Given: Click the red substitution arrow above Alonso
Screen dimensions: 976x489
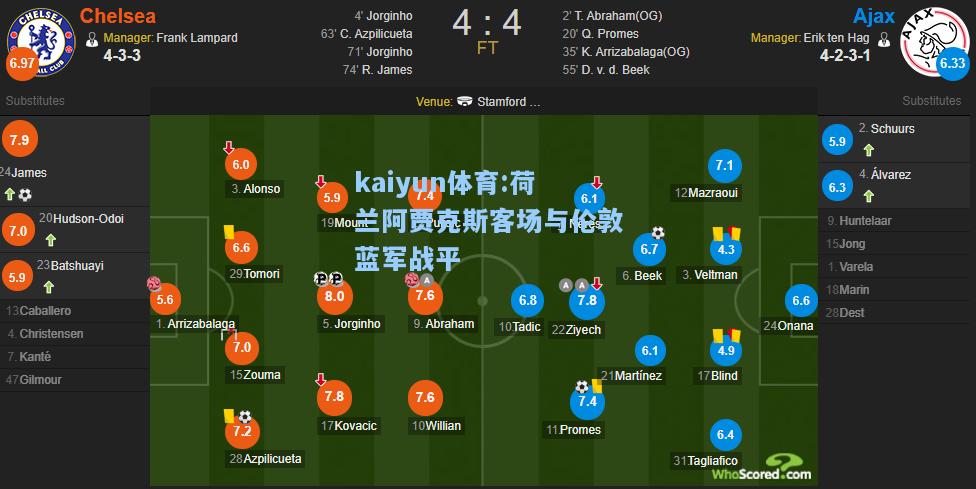Looking at the screenshot, I should pyautogui.click(x=228, y=148).
